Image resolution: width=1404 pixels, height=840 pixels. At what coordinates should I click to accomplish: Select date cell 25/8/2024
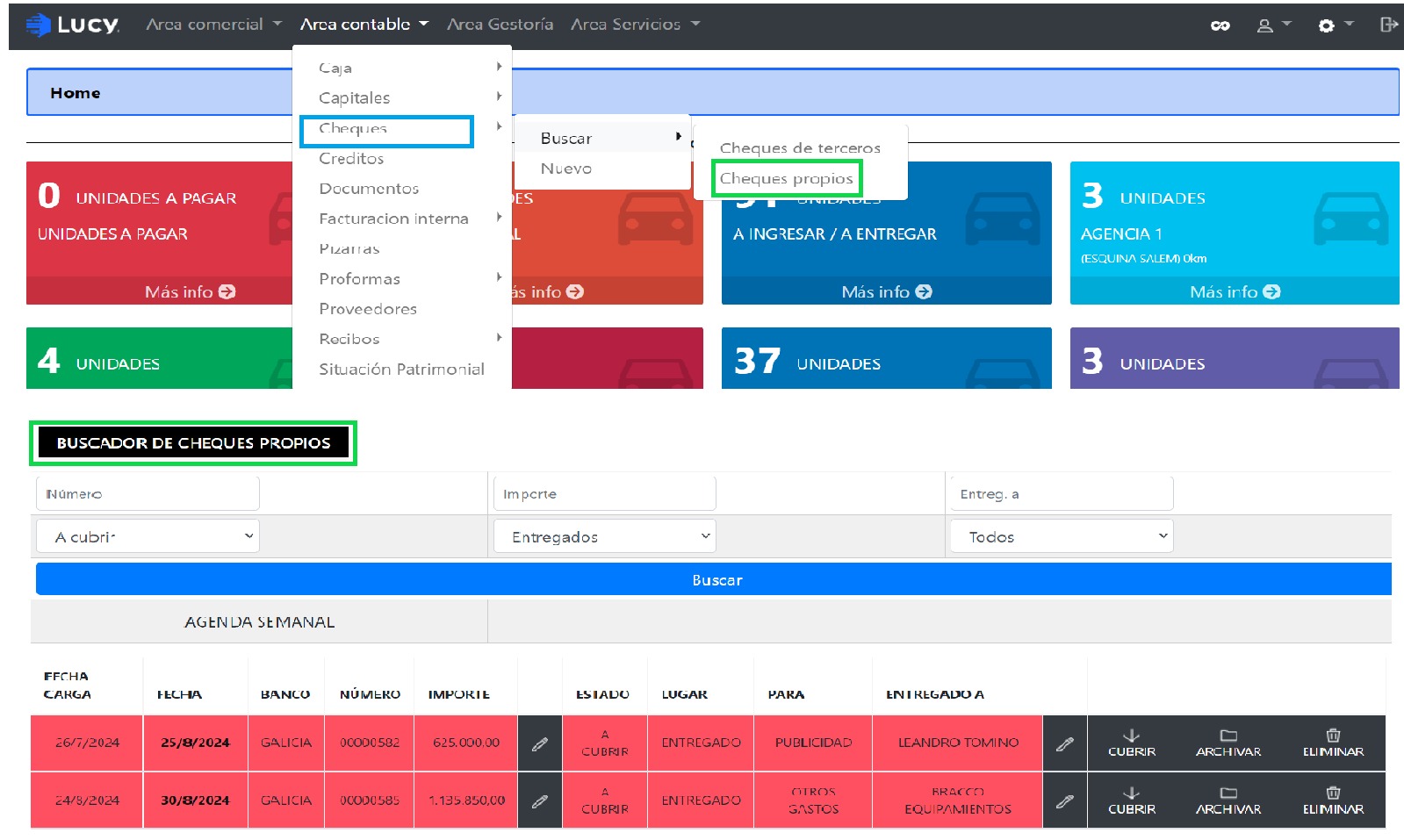pos(195,743)
